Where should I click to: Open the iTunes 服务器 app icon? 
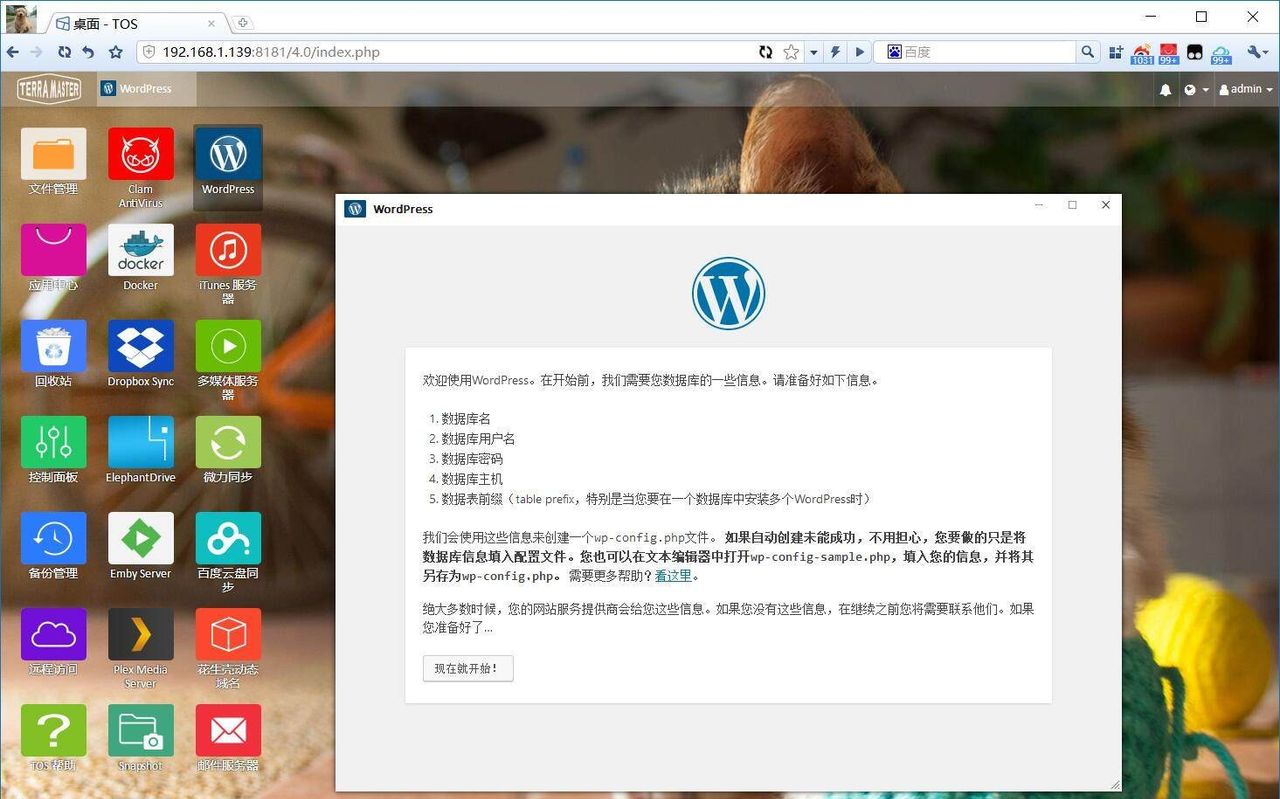[x=228, y=251]
